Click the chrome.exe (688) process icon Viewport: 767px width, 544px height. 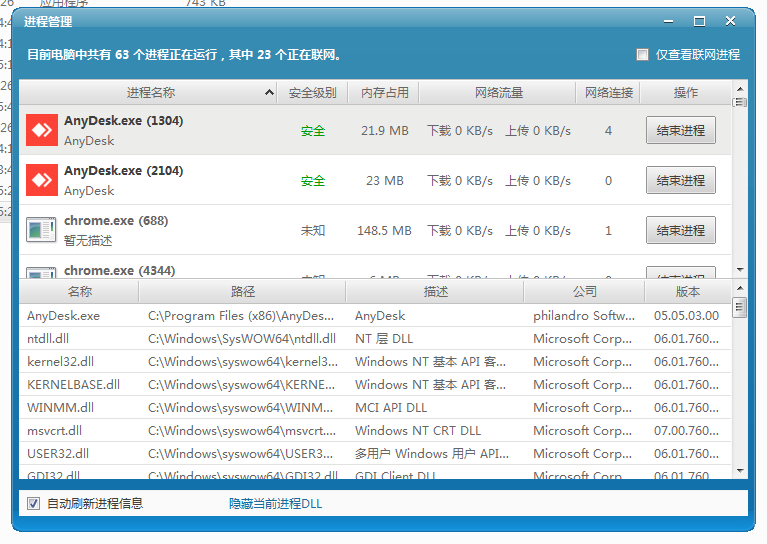coord(42,230)
